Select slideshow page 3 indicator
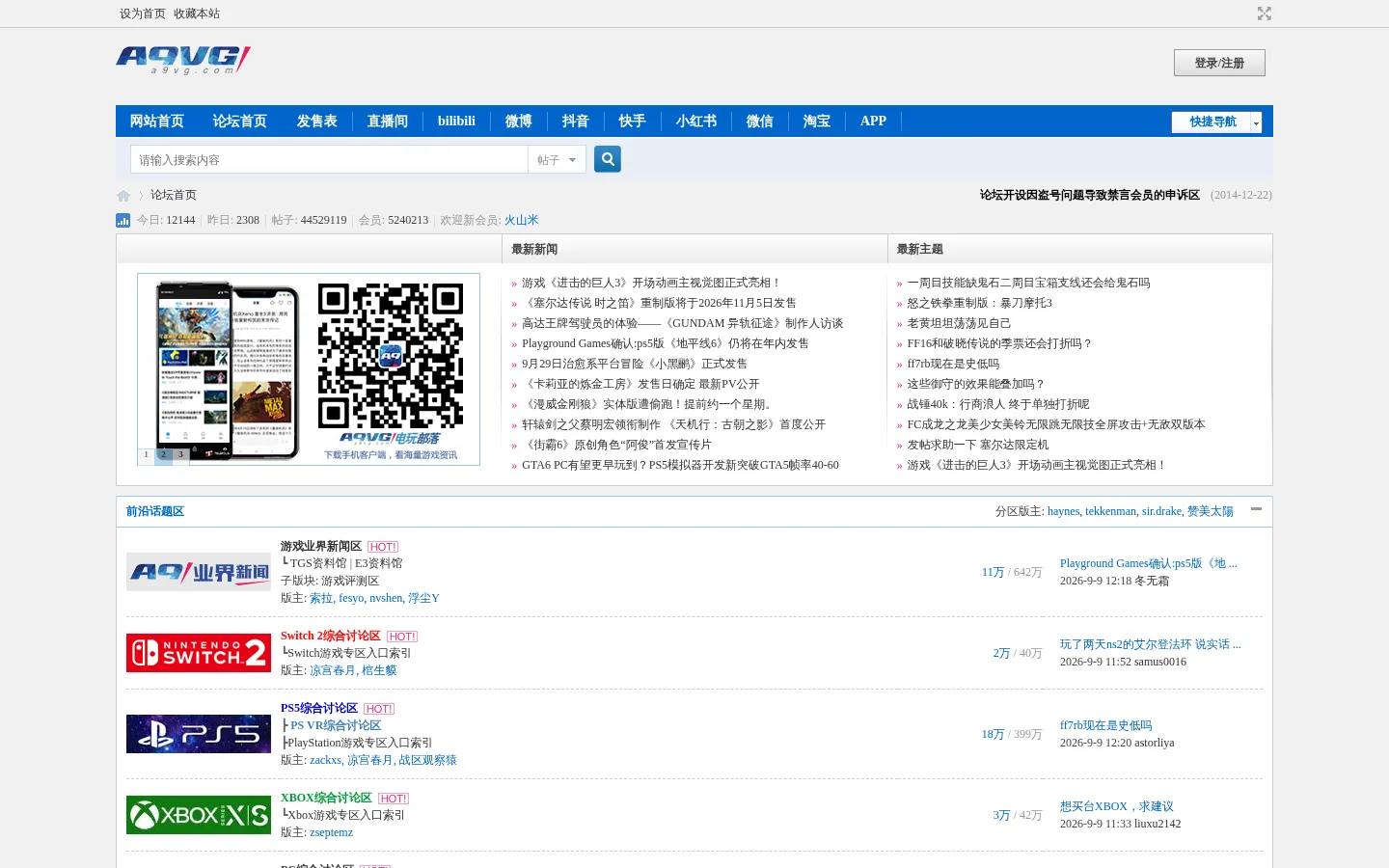The image size is (1389, 868). click(180, 454)
